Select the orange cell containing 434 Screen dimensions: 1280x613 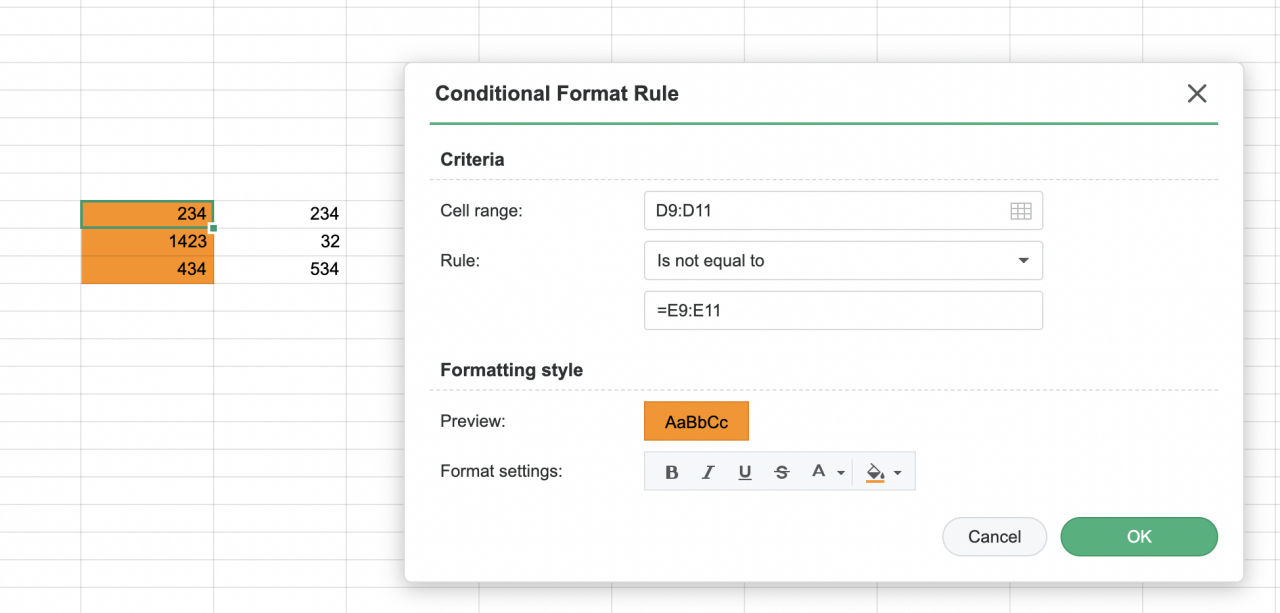(147, 269)
